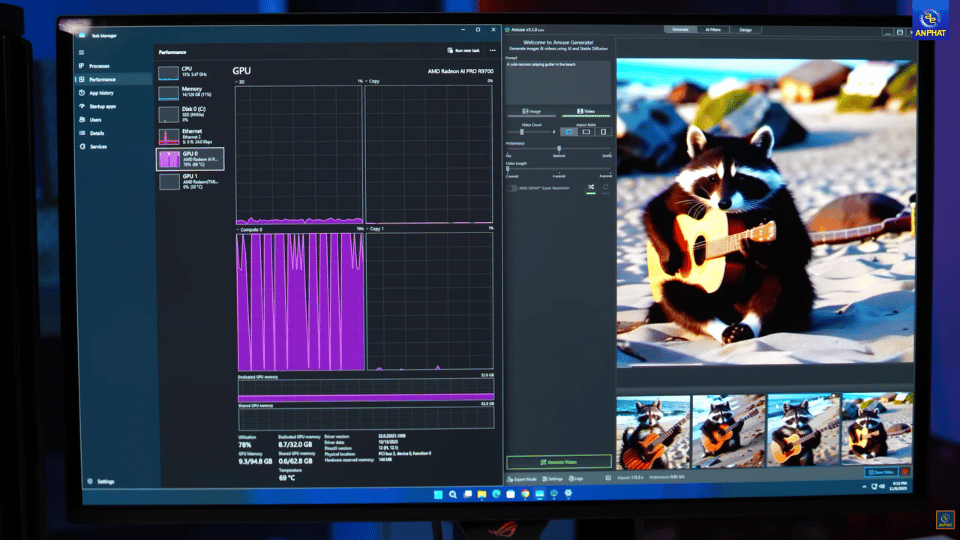Go to App history in the sidebar
The width and height of the screenshot is (960, 540).
(x=100, y=93)
